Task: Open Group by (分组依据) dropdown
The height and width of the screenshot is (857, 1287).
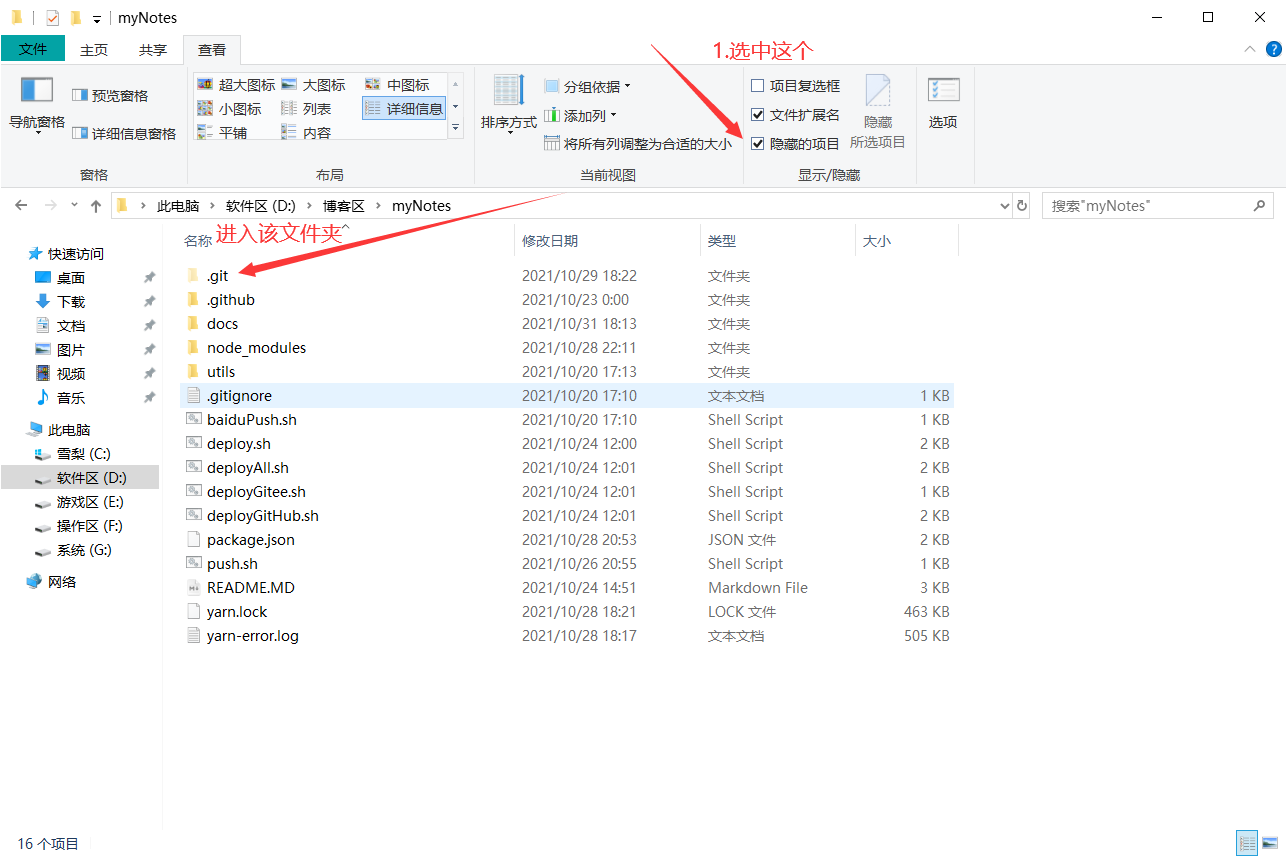Action: point(588,87)
